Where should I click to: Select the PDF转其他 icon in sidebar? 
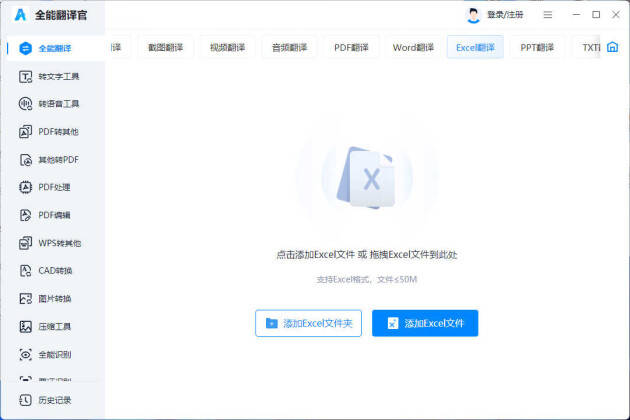(x=26, y=132)
